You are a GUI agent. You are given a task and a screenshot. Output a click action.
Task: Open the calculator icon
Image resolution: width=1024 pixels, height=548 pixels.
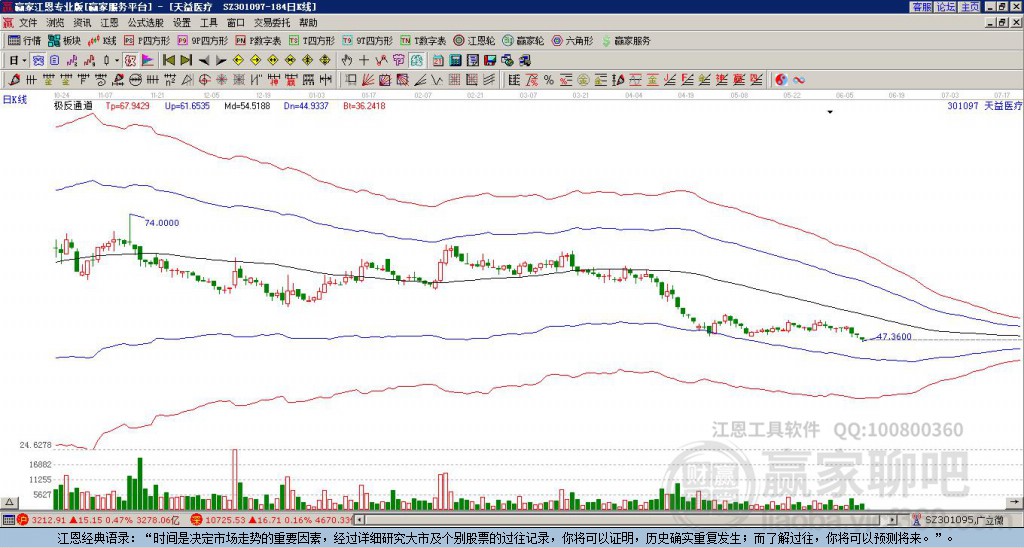(x=455, y=61)
